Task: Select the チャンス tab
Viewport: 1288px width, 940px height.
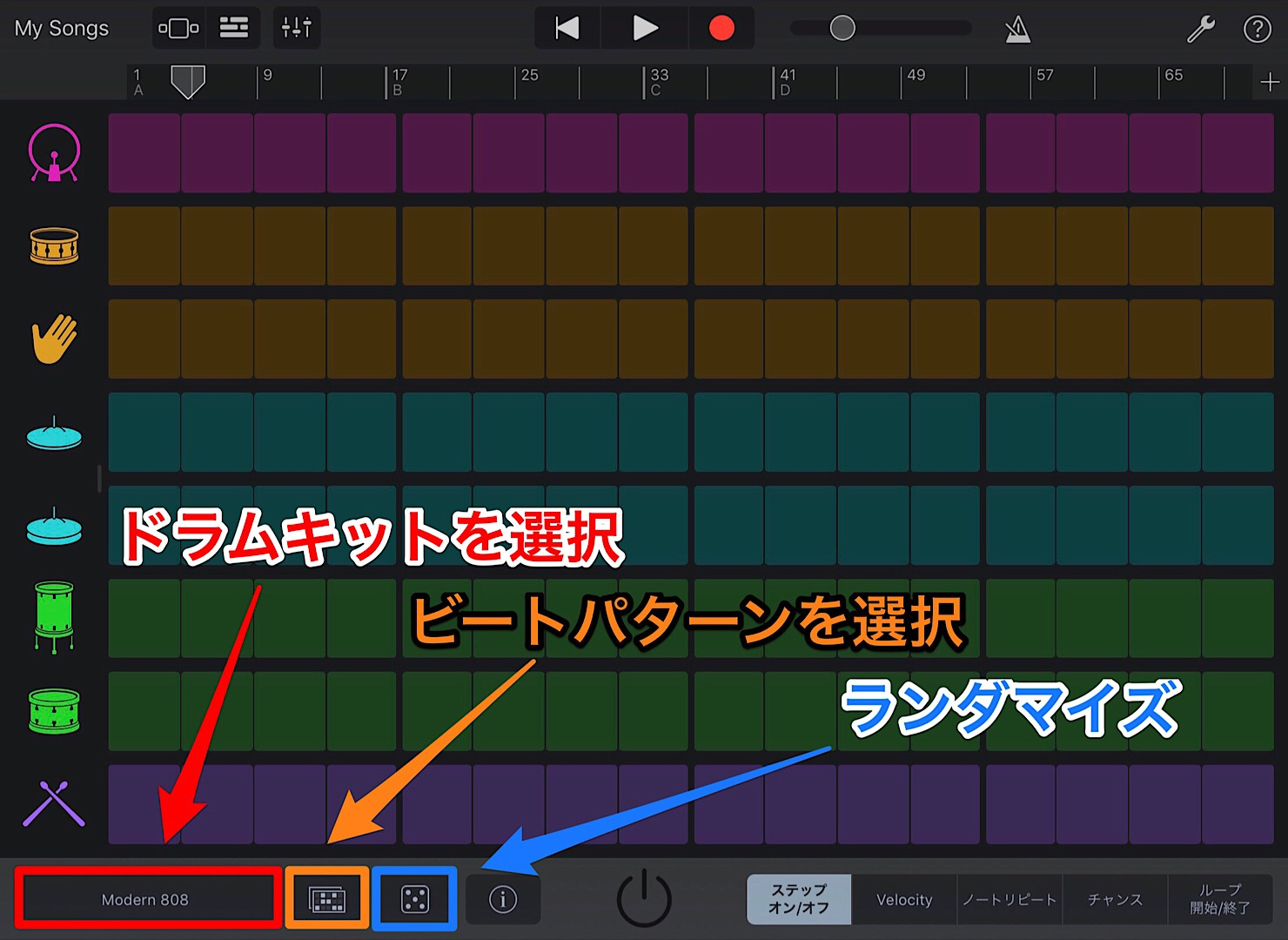Action: pyautogui.click(x=1115, y=899)
